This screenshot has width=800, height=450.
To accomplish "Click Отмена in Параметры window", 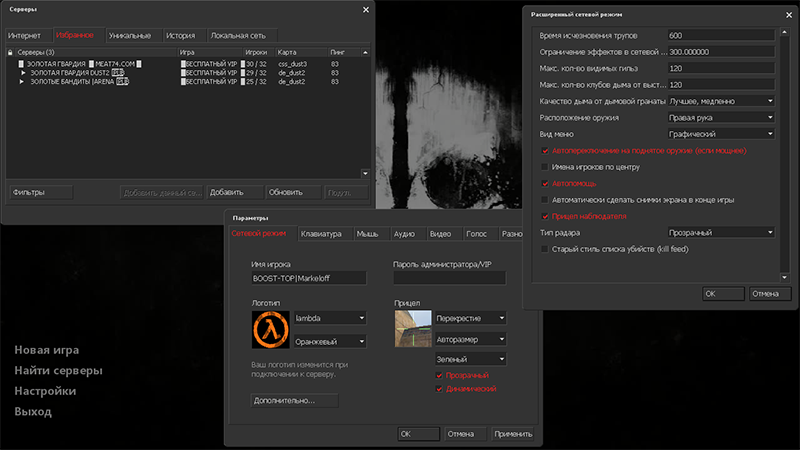I will tap(465, 434).
